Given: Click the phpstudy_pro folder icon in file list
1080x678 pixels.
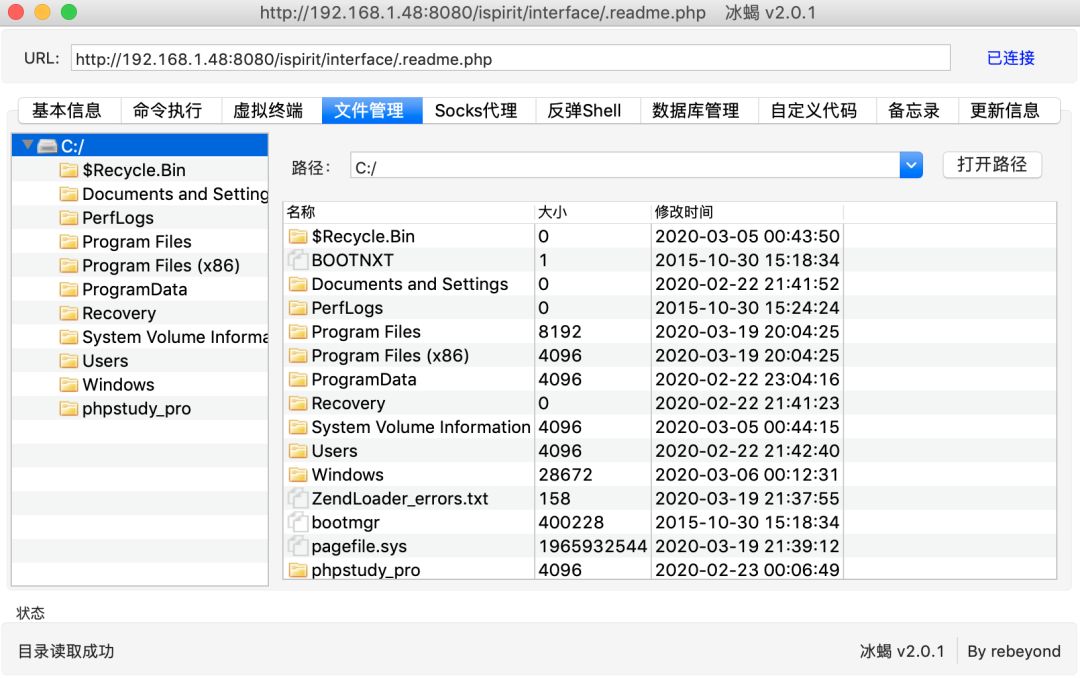Looking at the screenshot, I should 298,571.
